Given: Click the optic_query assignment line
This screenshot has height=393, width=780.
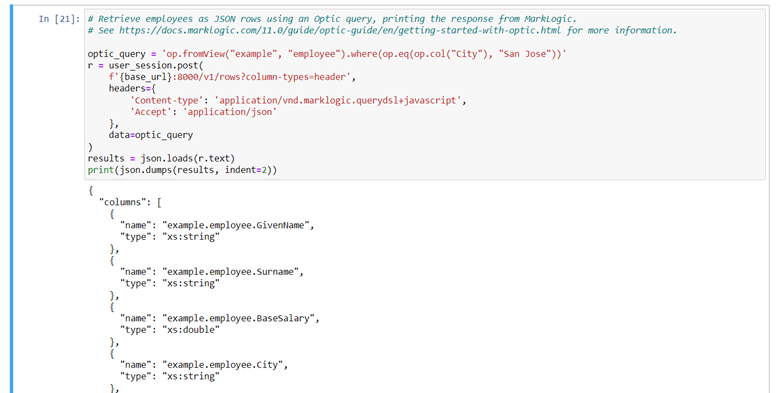Looking at the screenshot, I should (x=327, y=54).
